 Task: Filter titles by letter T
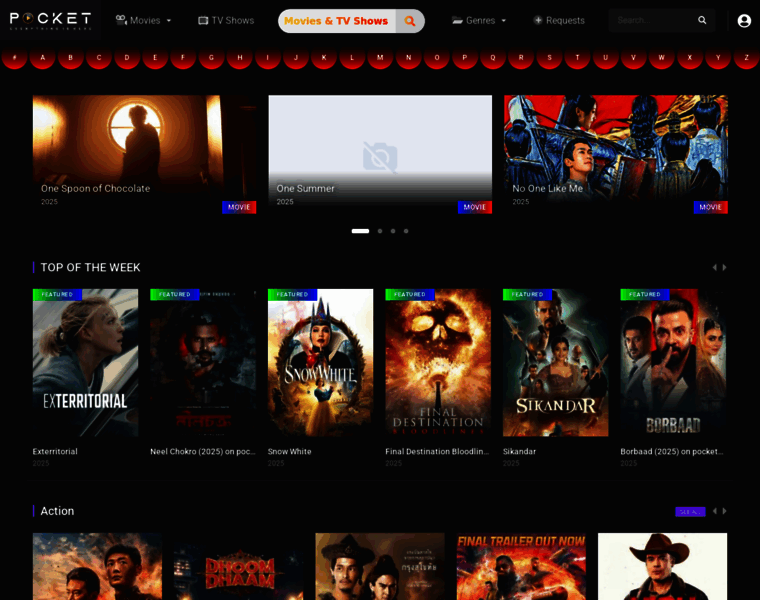[x=577, y=57]
